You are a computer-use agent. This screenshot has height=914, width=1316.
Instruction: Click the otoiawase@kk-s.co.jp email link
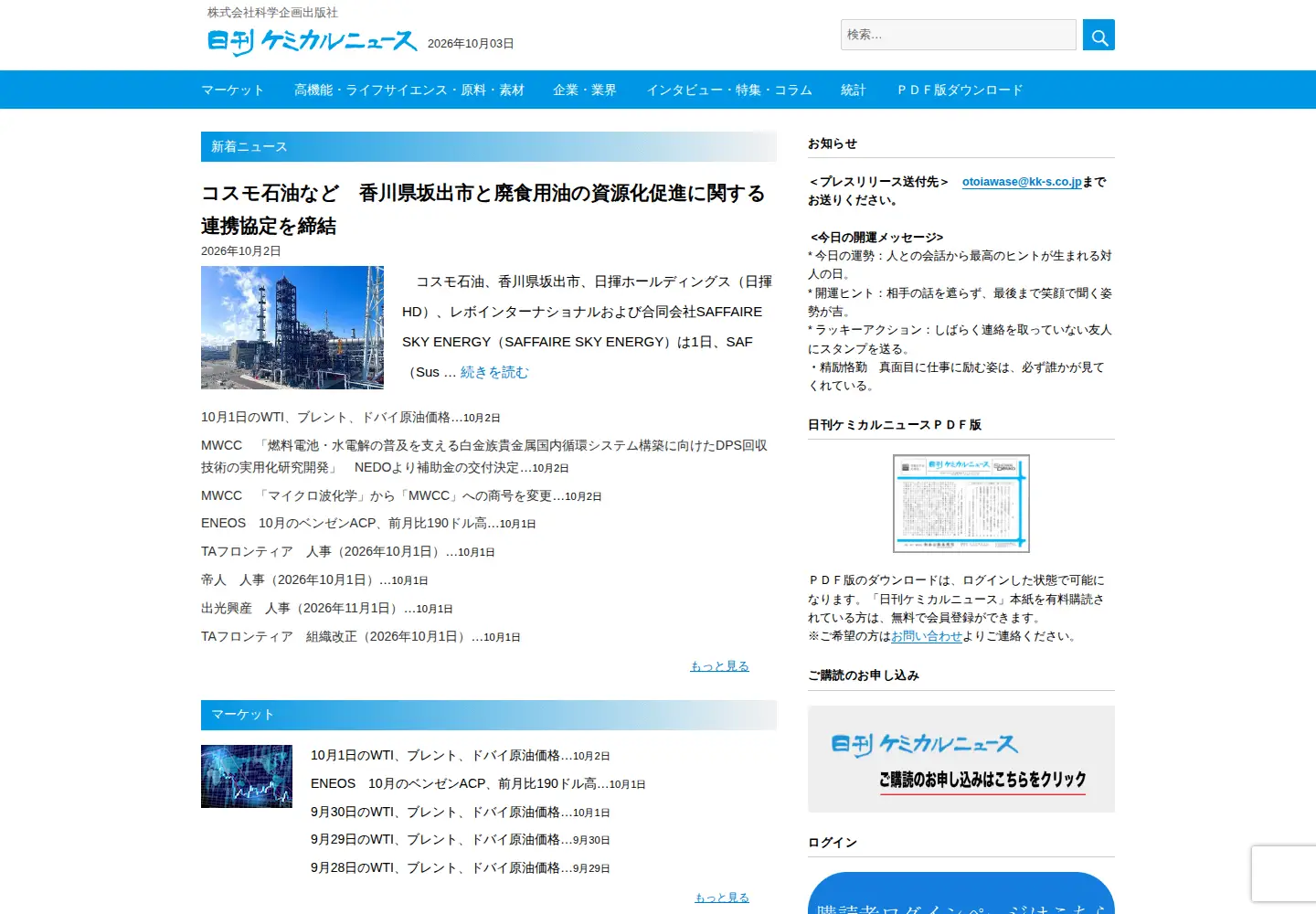point(1022,182)
